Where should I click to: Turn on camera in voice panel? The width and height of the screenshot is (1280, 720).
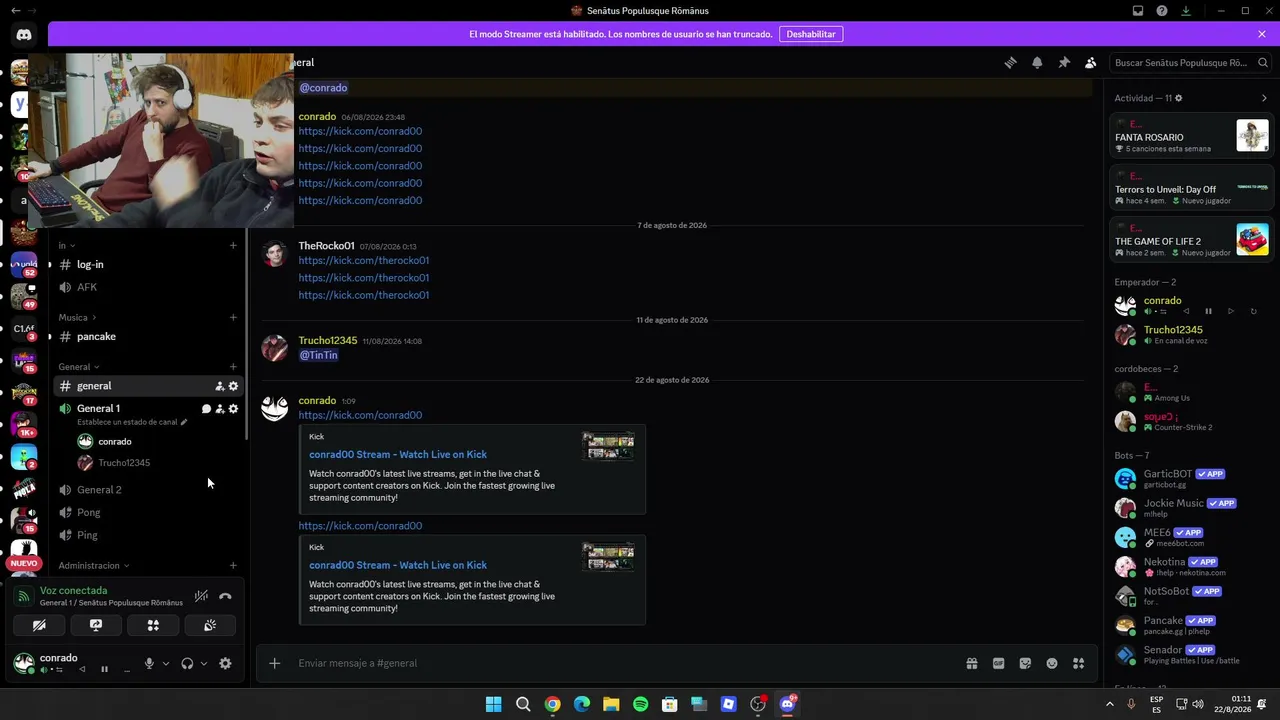pyautogui.click(x=39, y=625)
